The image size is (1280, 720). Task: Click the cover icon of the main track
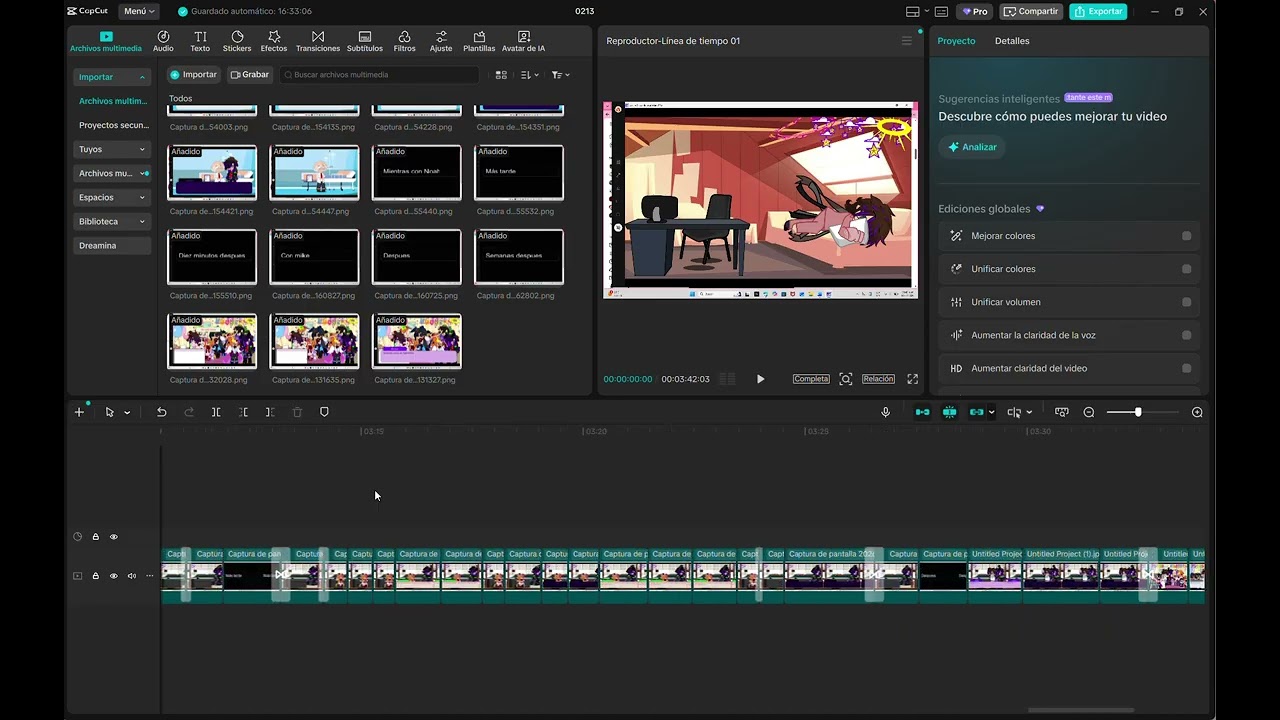point(78,576)
